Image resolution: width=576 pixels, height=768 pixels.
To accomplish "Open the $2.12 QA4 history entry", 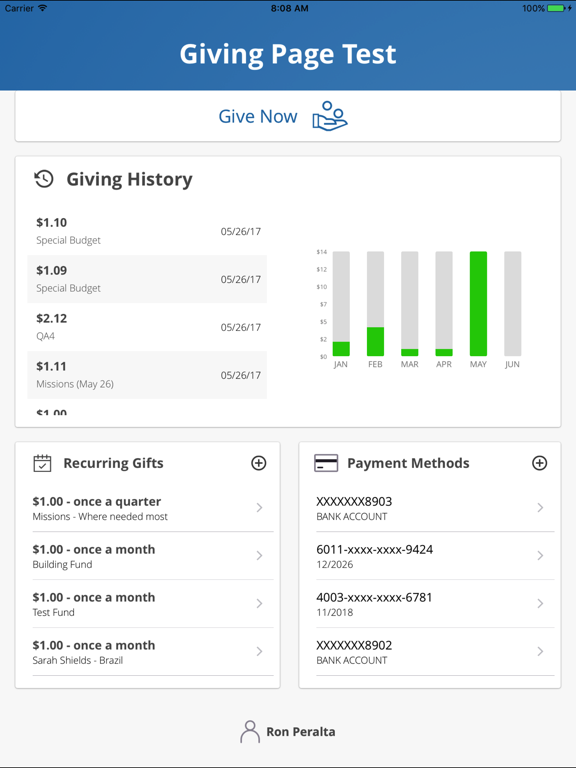I will (x=147, y=327).
